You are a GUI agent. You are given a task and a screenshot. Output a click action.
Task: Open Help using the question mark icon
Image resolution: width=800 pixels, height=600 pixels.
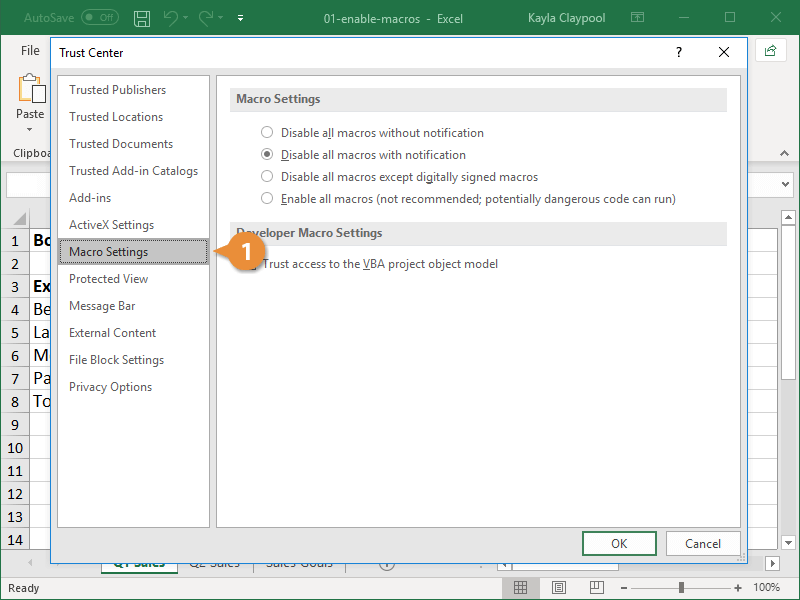[x=678, y=52]
